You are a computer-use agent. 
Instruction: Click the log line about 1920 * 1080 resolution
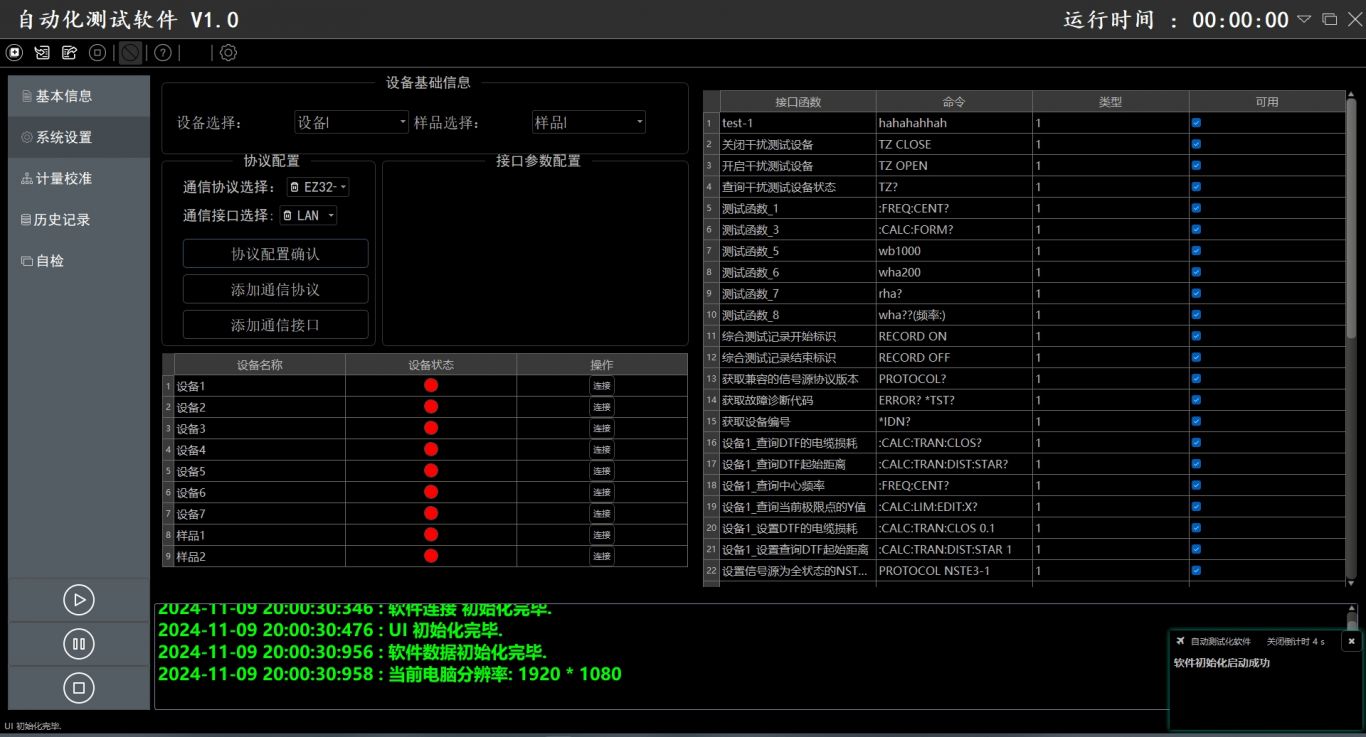point(390,674)
